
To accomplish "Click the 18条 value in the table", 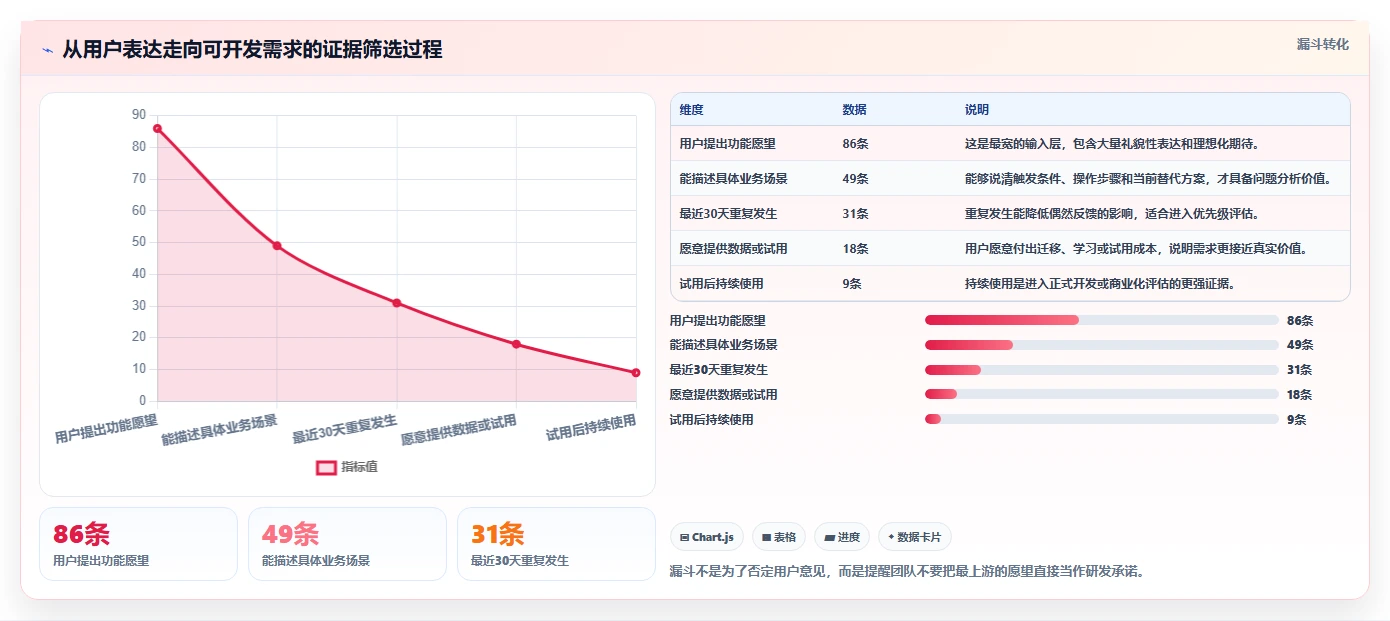I will click(x=855, y=249).
